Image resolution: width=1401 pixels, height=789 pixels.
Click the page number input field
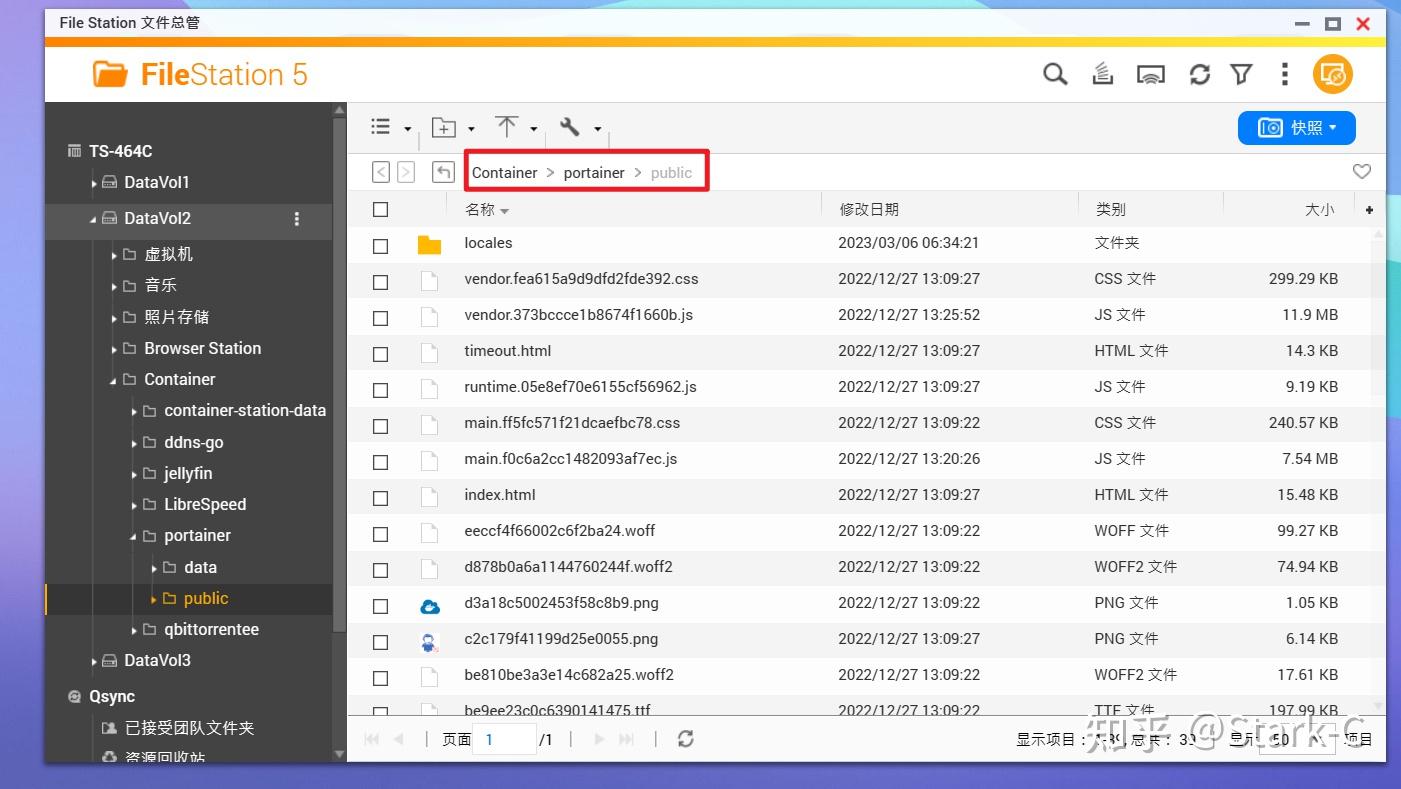click(505, 738)
